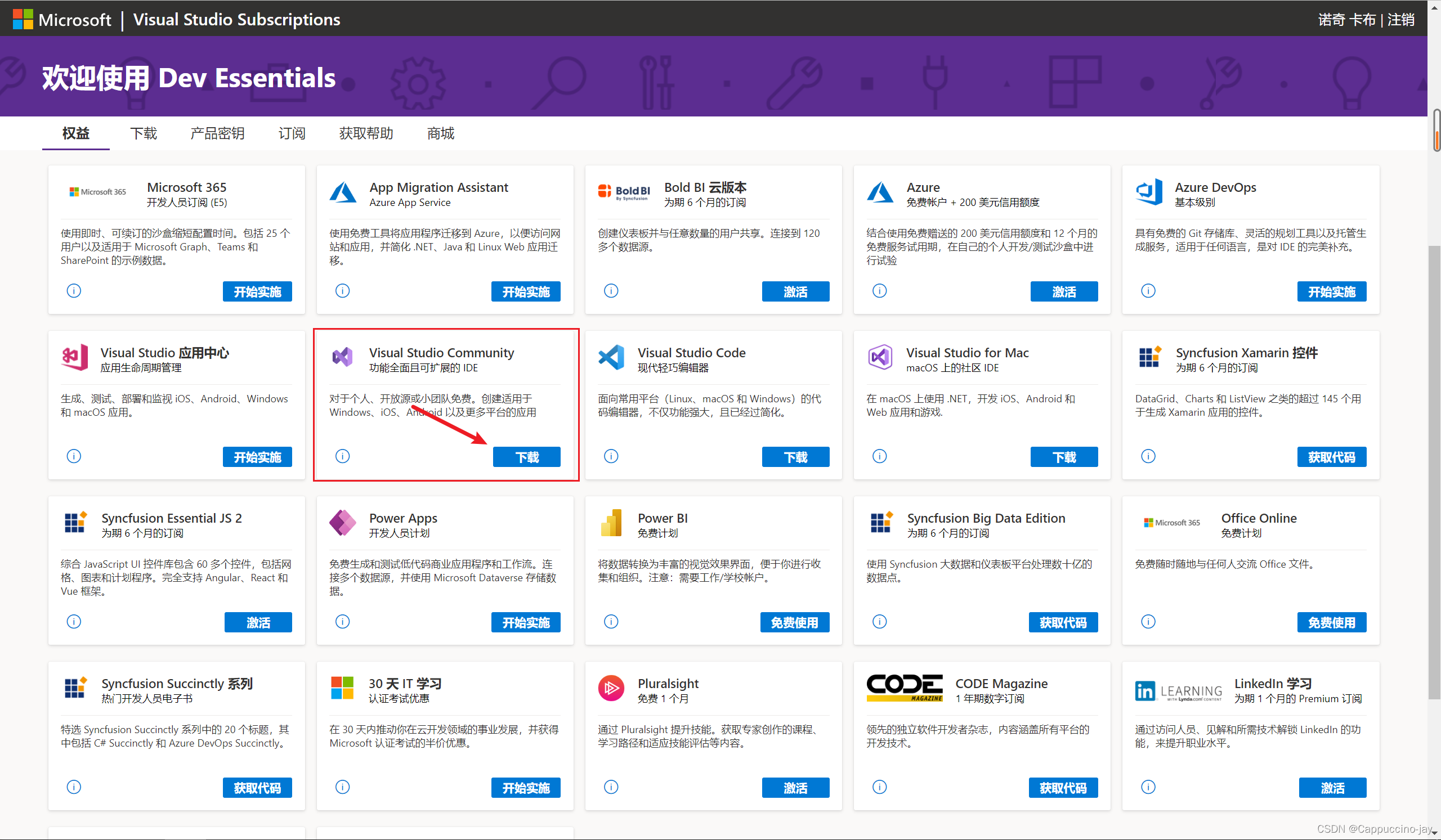Click the Power Apps icon

pos(343,522)
